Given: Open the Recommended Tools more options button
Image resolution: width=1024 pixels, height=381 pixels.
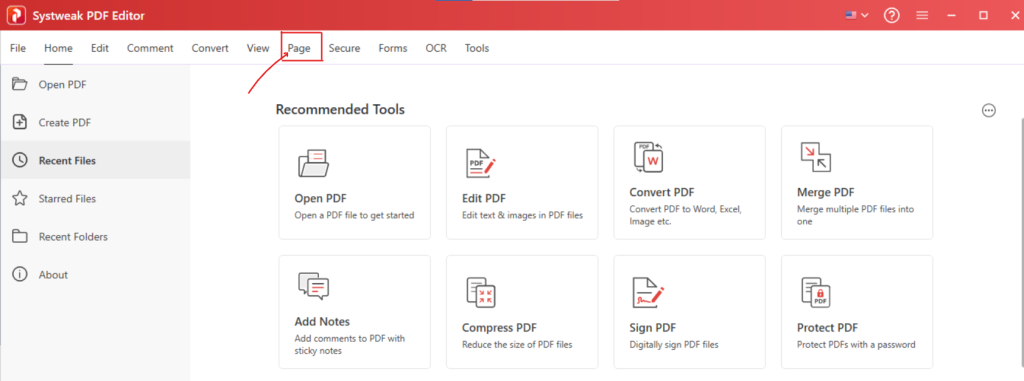Looking at the screenshot, I should pyautogui.click(x=989, y=110).
